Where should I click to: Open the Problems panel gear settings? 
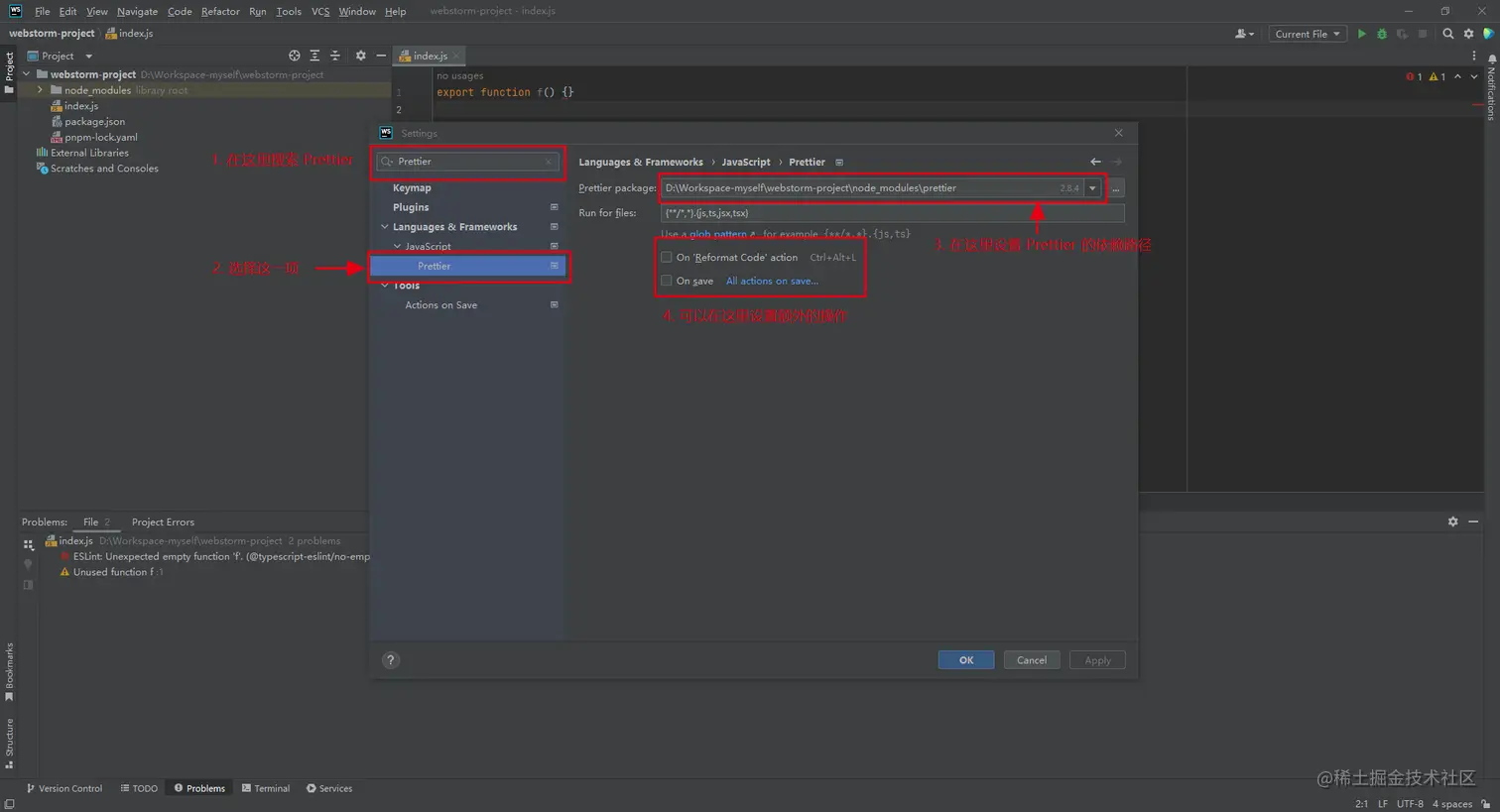click(x=1452, y=522)
